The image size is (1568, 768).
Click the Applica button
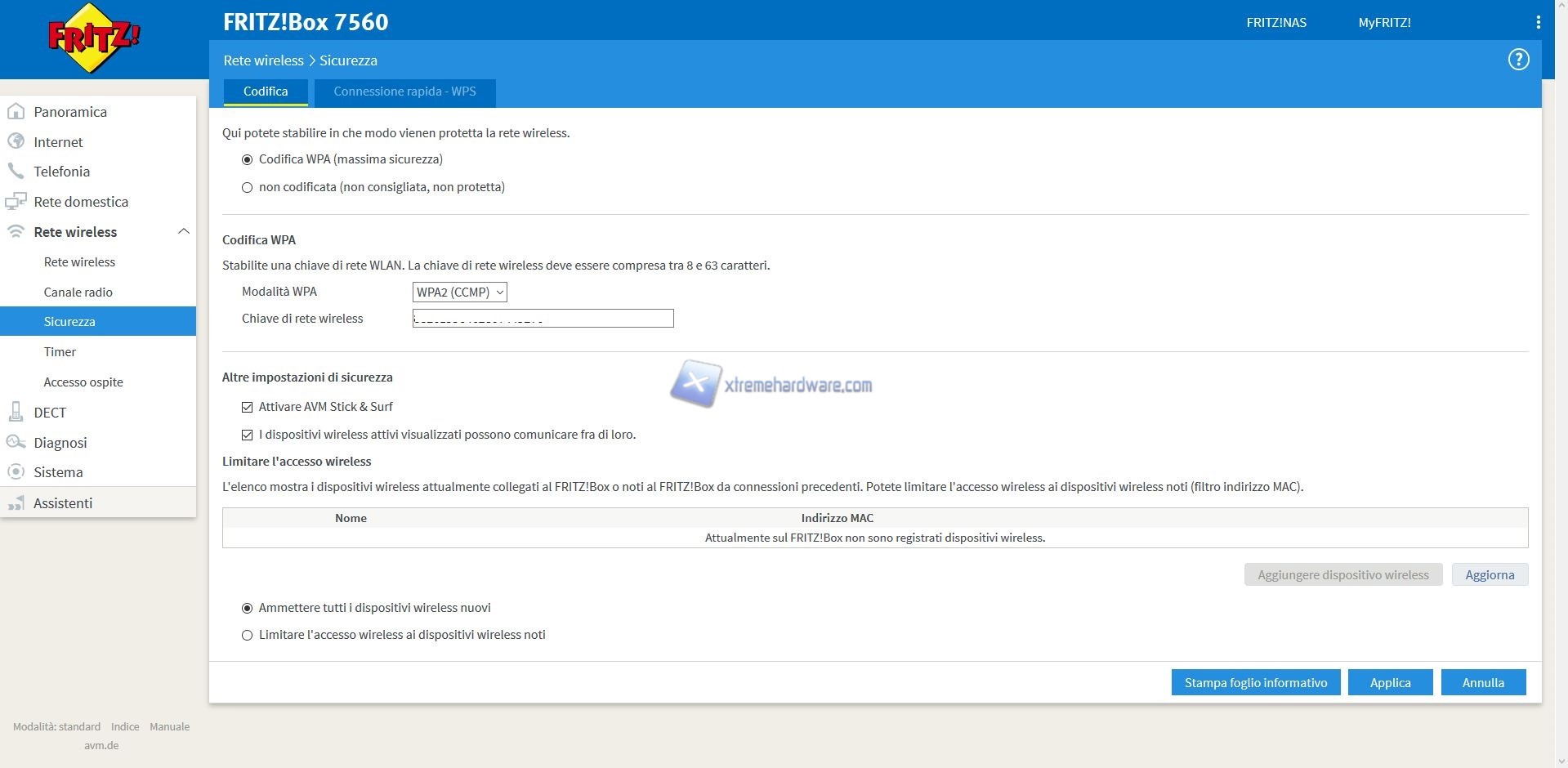pos(1390,682)
